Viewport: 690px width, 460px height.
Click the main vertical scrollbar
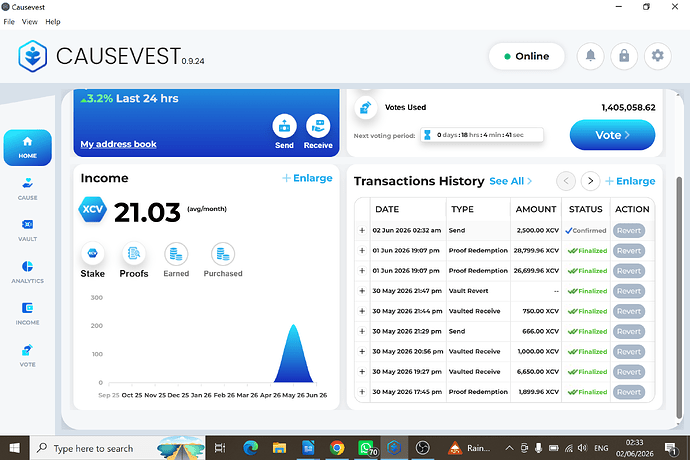(679, 297)
